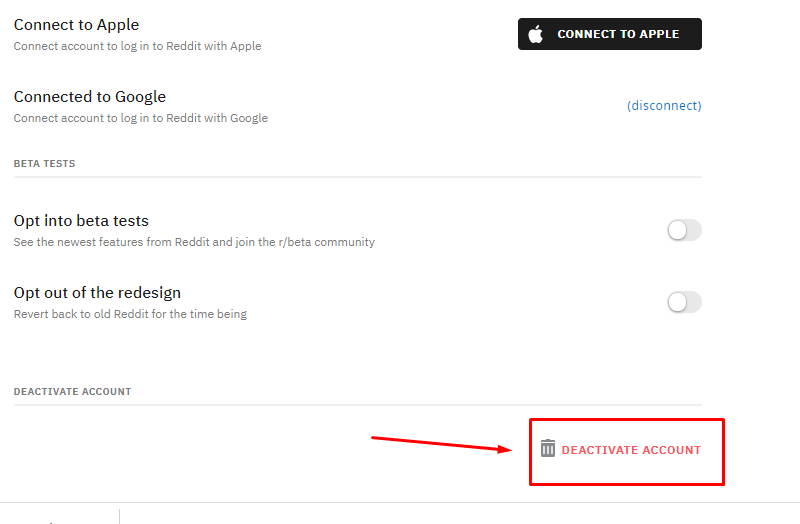Click the BETA TESTS section header
800x524 pixels.
44,164
